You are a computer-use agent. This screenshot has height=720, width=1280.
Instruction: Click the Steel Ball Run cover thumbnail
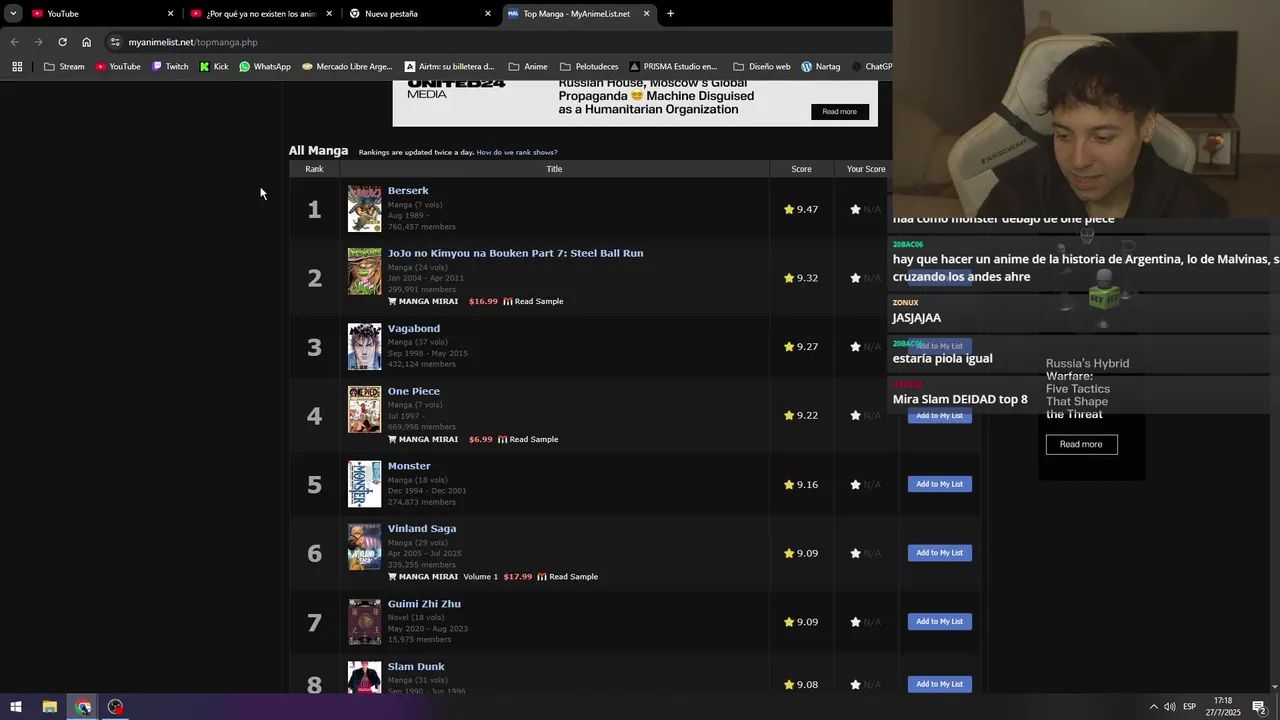coord(364,271)
